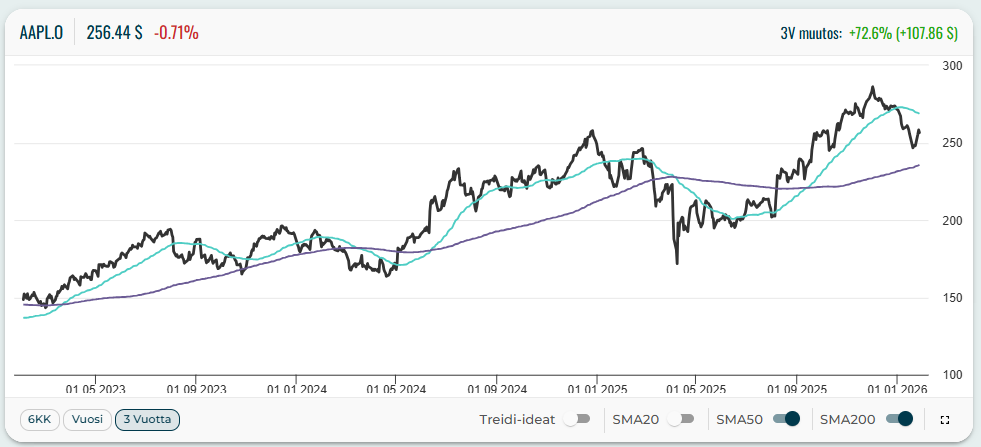Click the 01 05 2023 date label

(96, 388)
